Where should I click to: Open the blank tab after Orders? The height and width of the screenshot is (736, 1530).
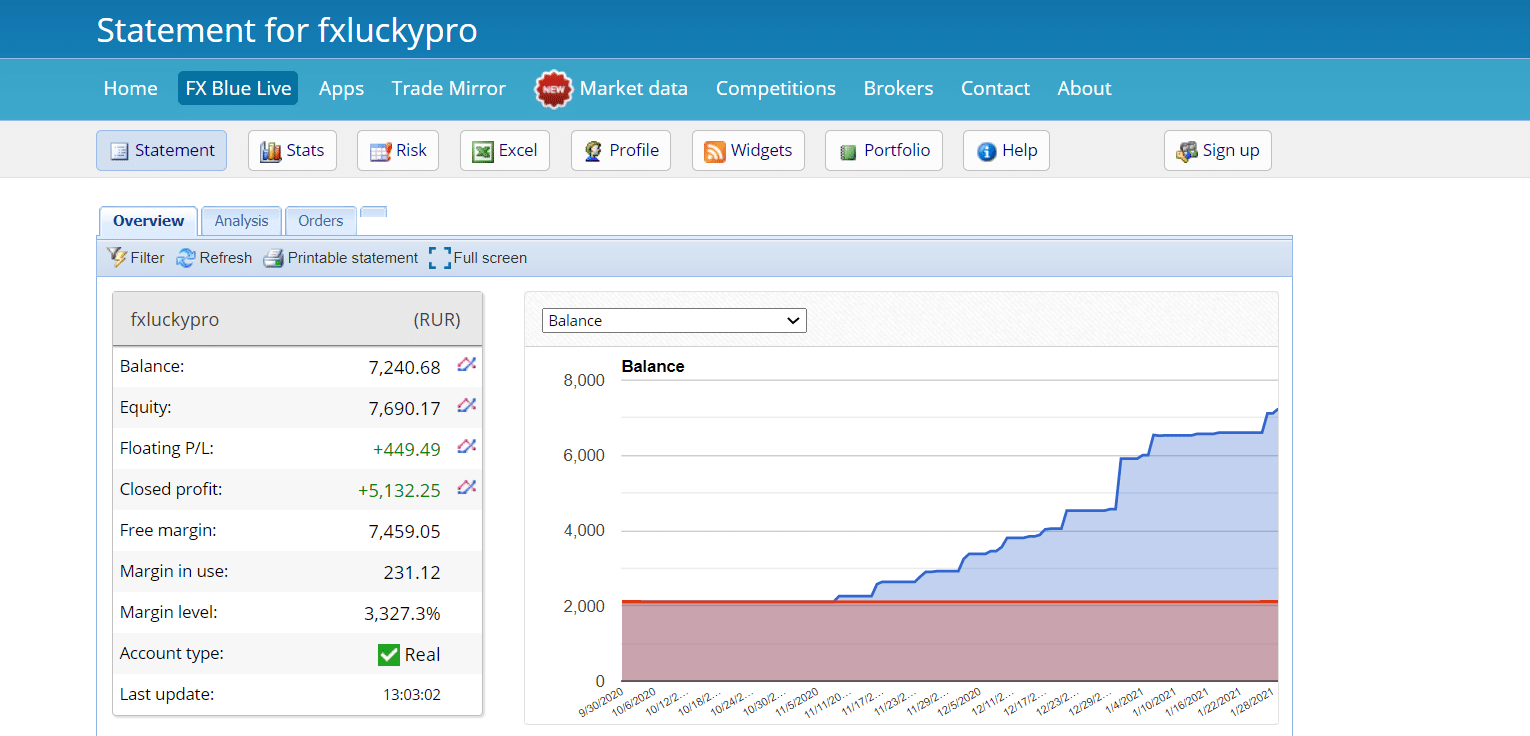click(373, 212)
